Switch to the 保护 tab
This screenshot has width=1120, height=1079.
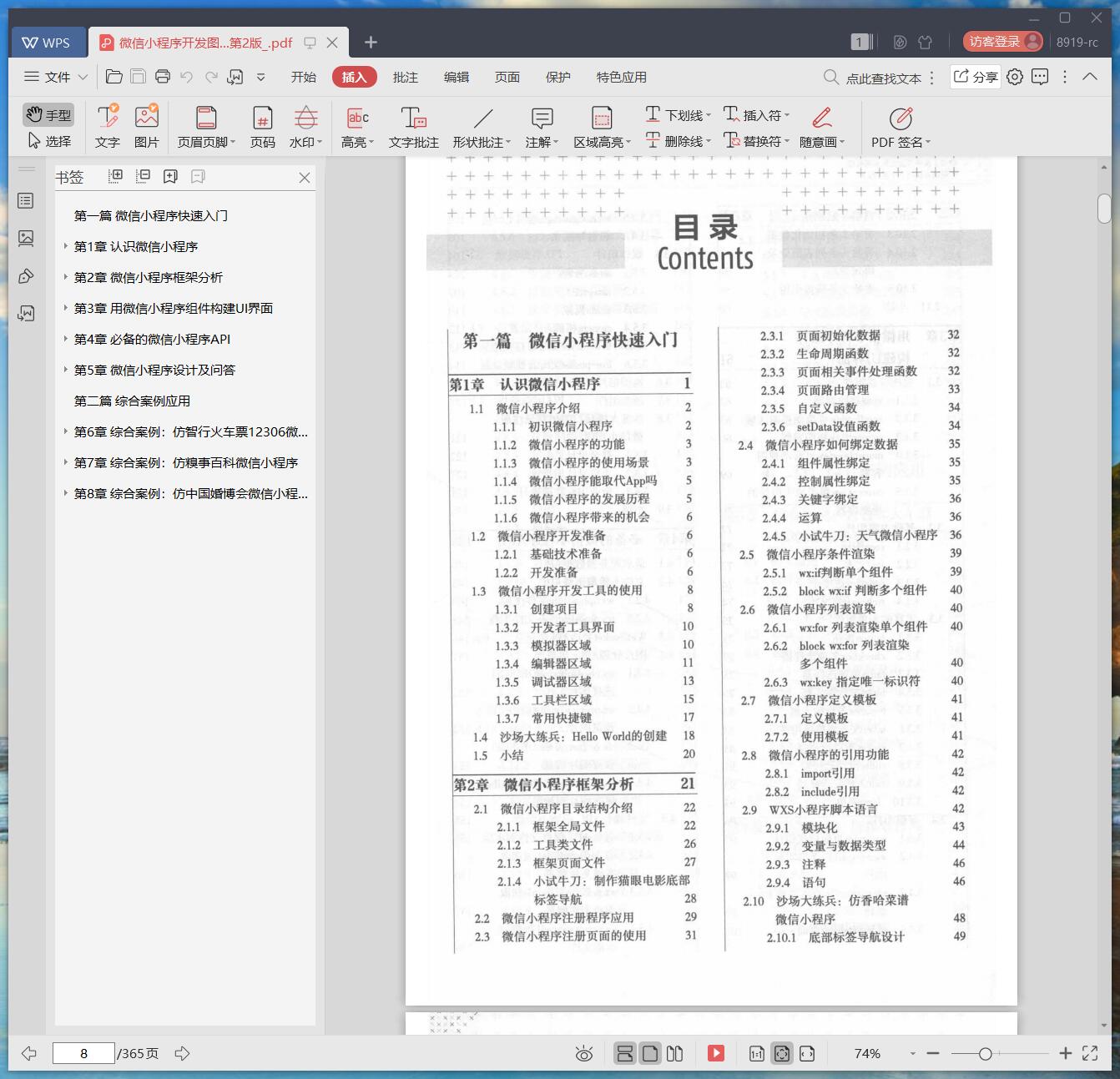tap(558, 77)
